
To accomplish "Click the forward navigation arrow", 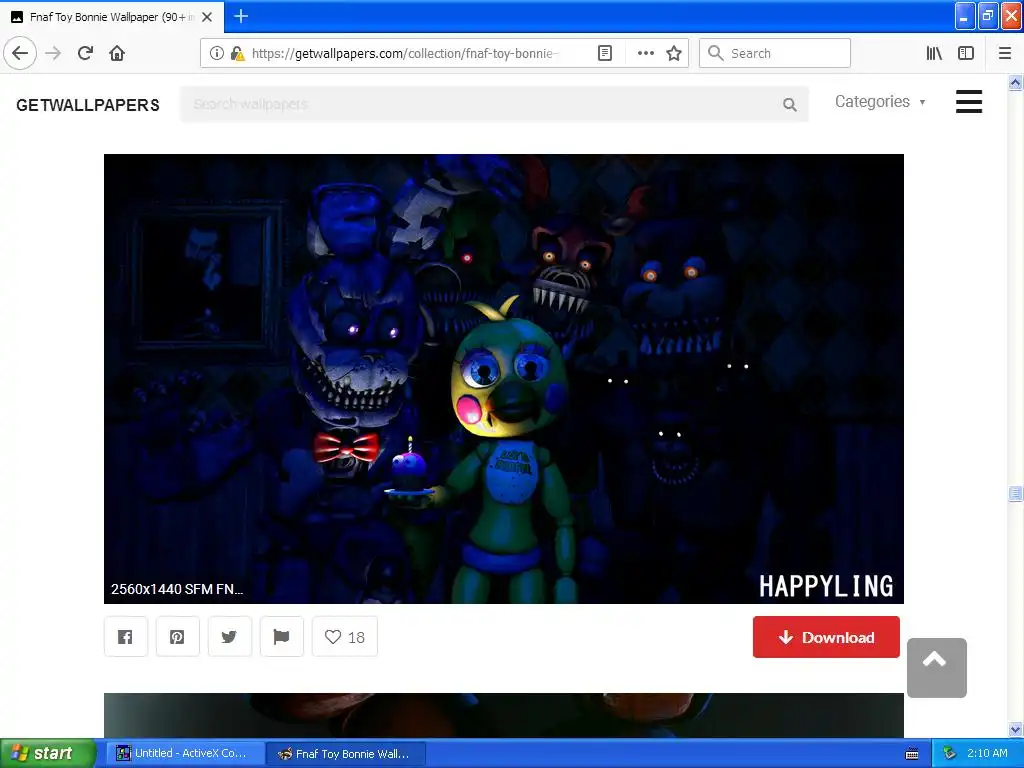I will coord(53,53).
